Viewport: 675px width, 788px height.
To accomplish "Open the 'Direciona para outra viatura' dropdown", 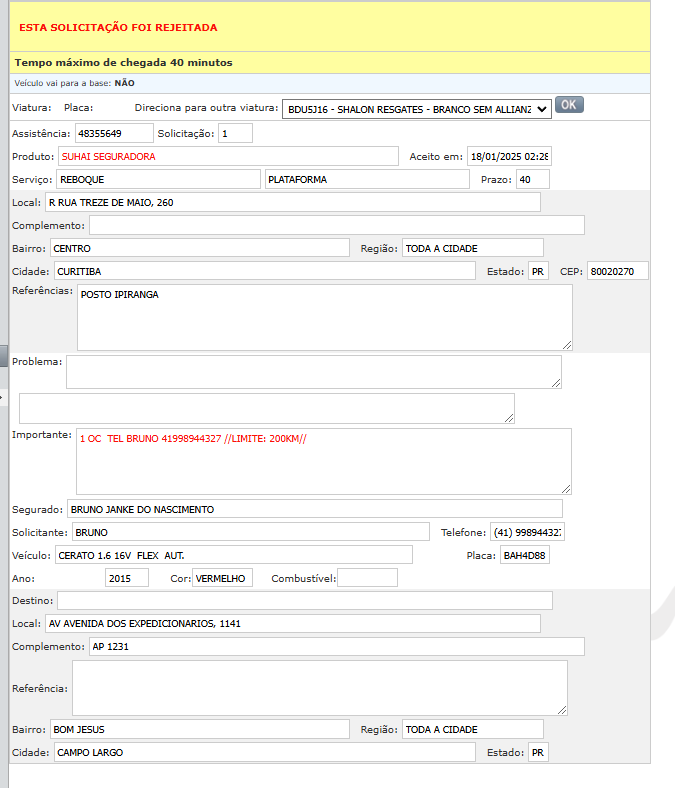I will [416, 108].
